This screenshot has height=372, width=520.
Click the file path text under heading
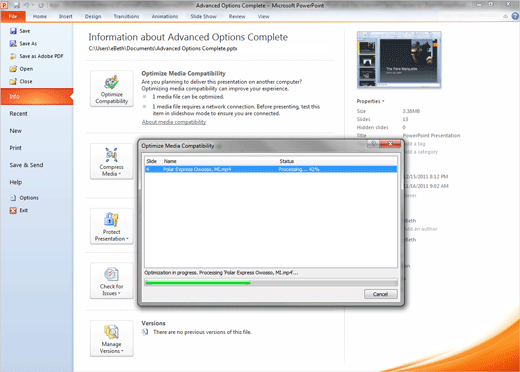163,49
